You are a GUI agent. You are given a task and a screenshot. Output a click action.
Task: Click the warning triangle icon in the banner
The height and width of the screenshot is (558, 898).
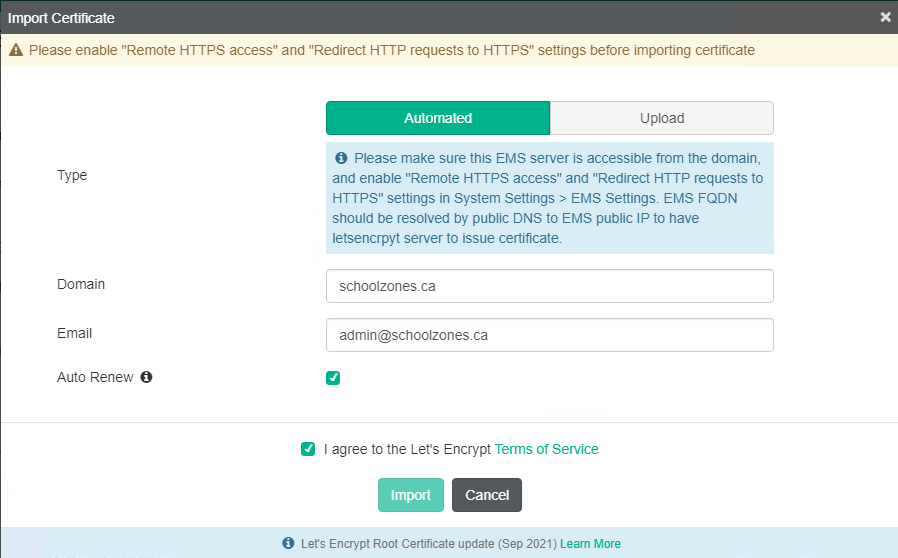(16, 49)
